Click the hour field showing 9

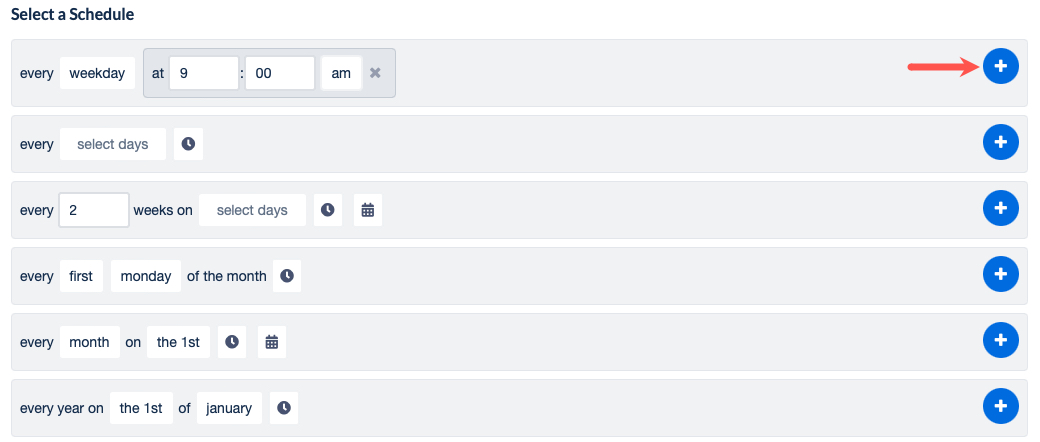204,73
